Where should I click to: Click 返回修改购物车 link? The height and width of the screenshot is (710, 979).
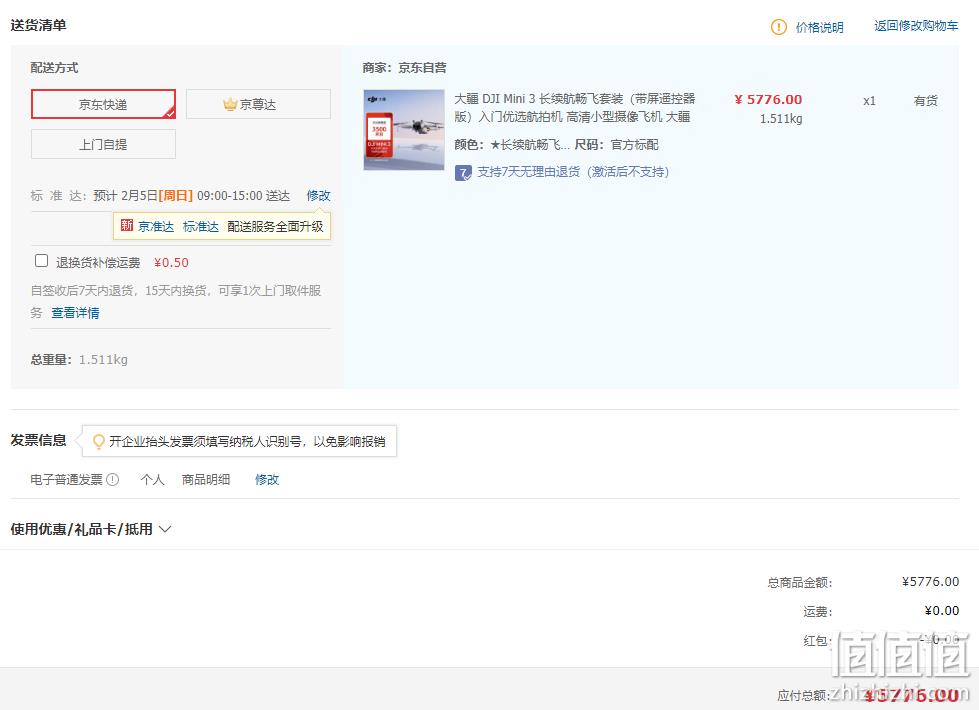click(x=916, y=26)
